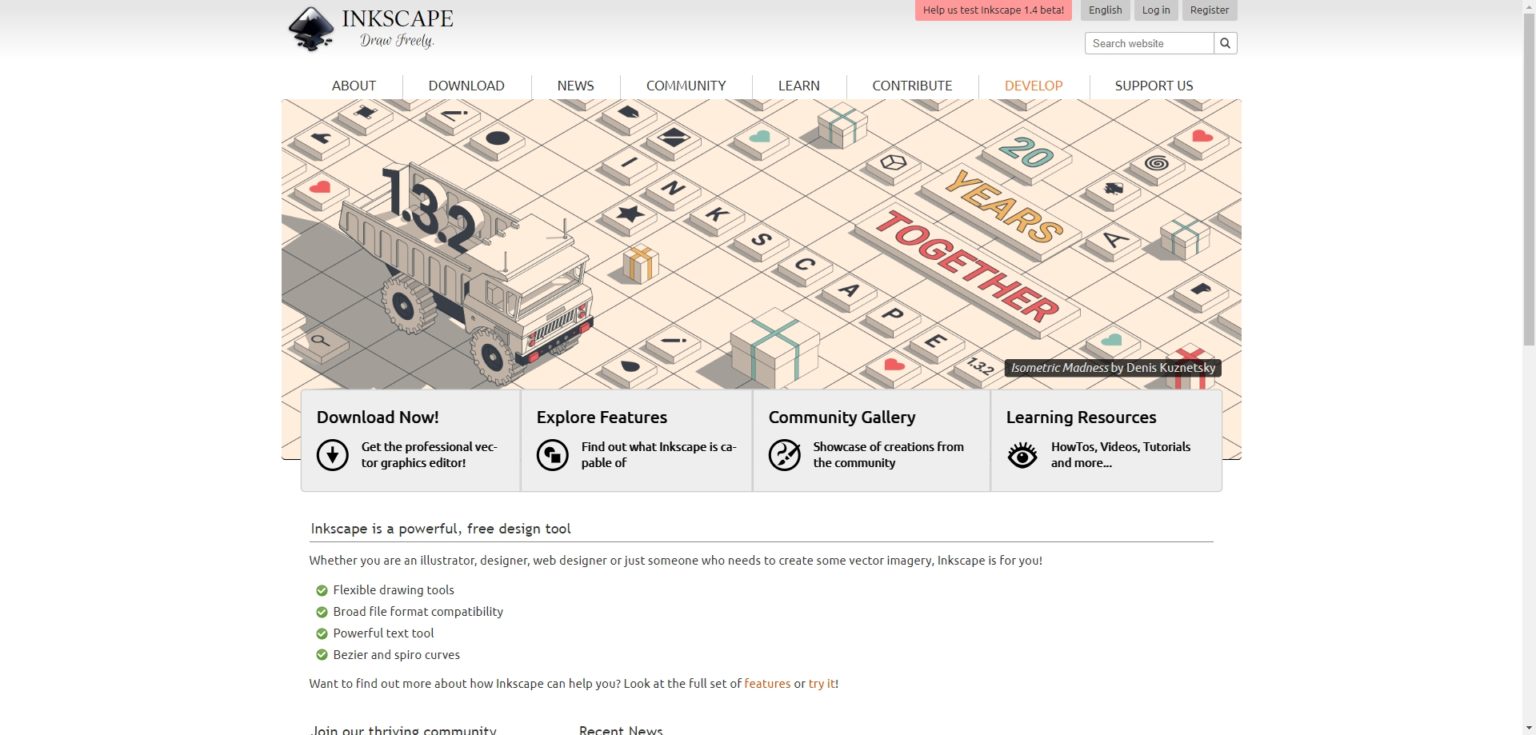
Task: Select the Develop menu item
Action: pyautogui.click(x=1033, y=86)
